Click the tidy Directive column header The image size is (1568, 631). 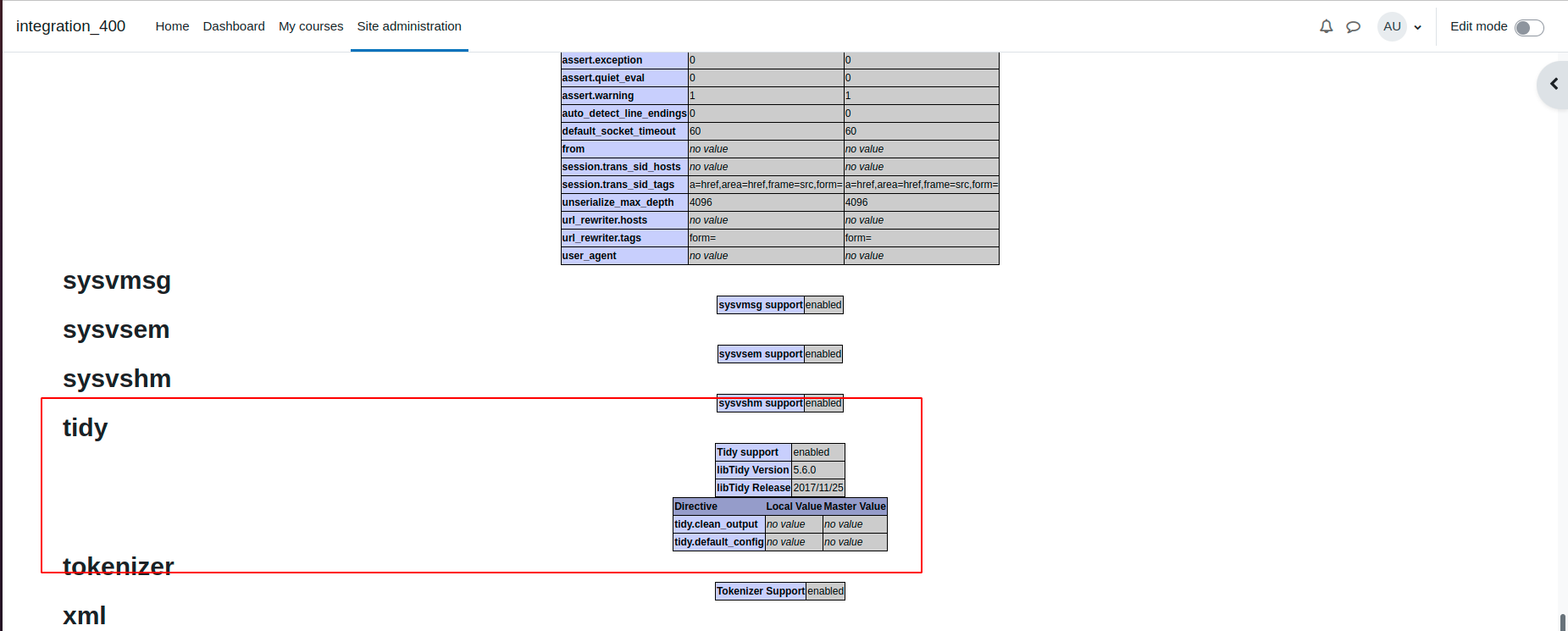pos(719,506)
